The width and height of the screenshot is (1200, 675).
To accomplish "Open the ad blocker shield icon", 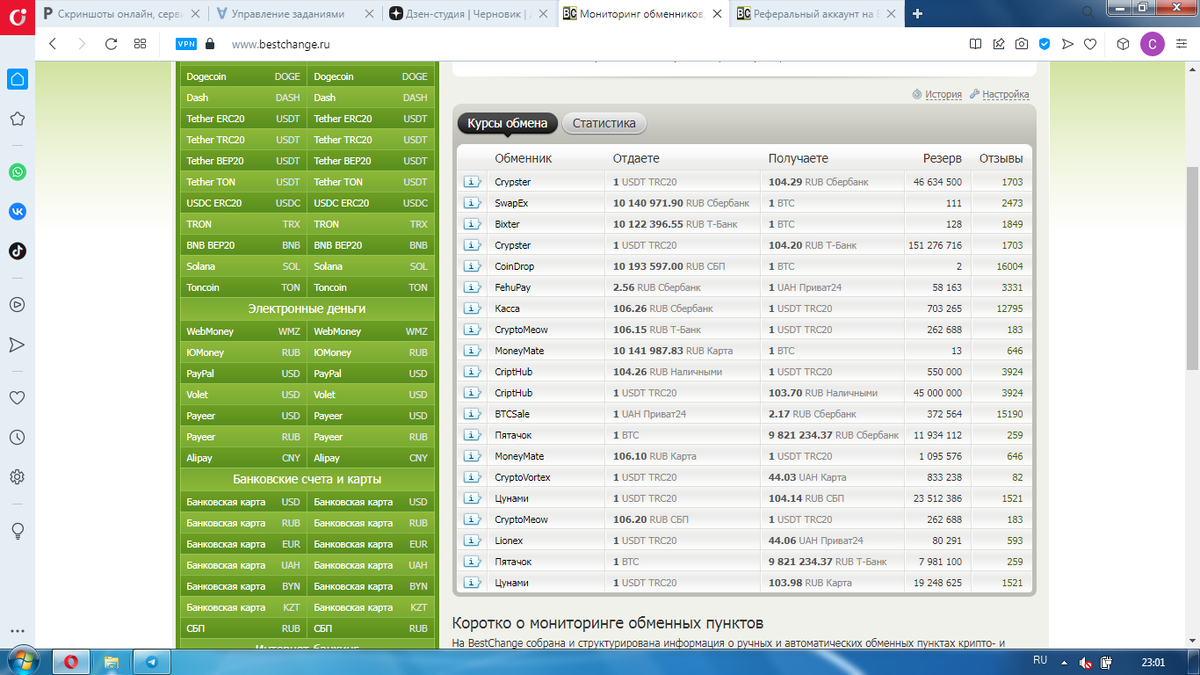I will point(1044,44).
